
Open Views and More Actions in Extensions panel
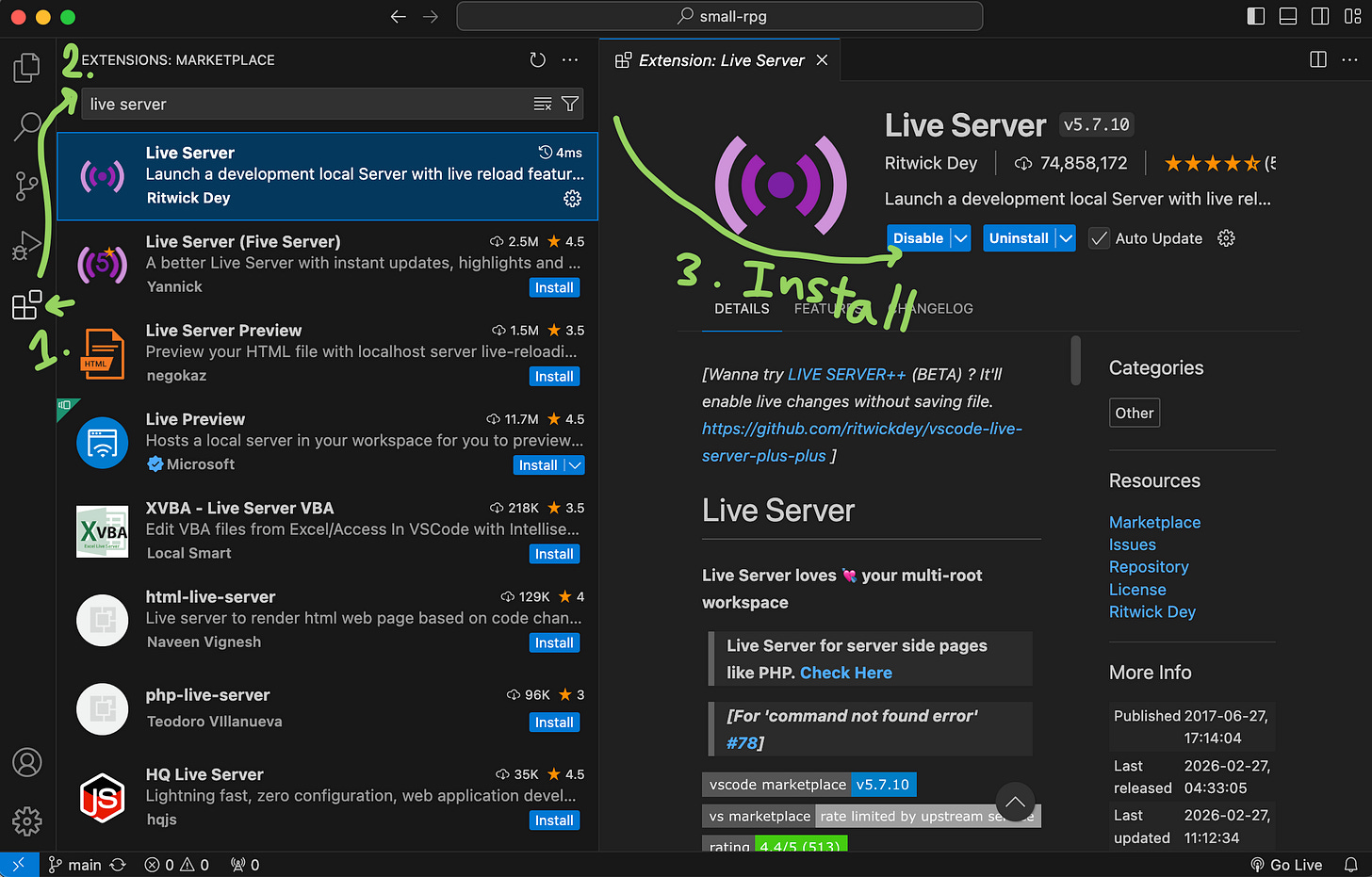click(570, 60)
